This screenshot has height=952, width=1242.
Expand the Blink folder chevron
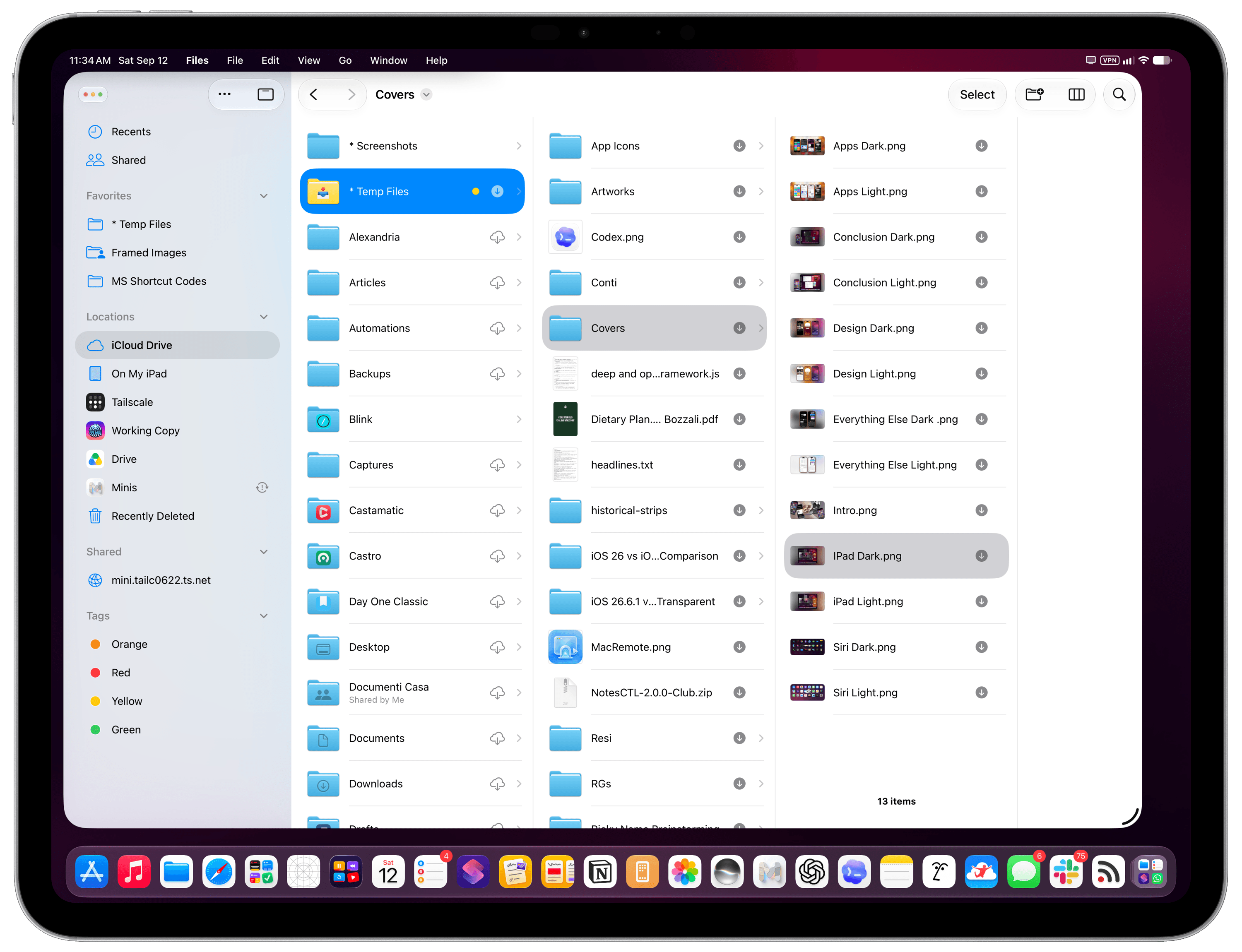click(519, 419)
